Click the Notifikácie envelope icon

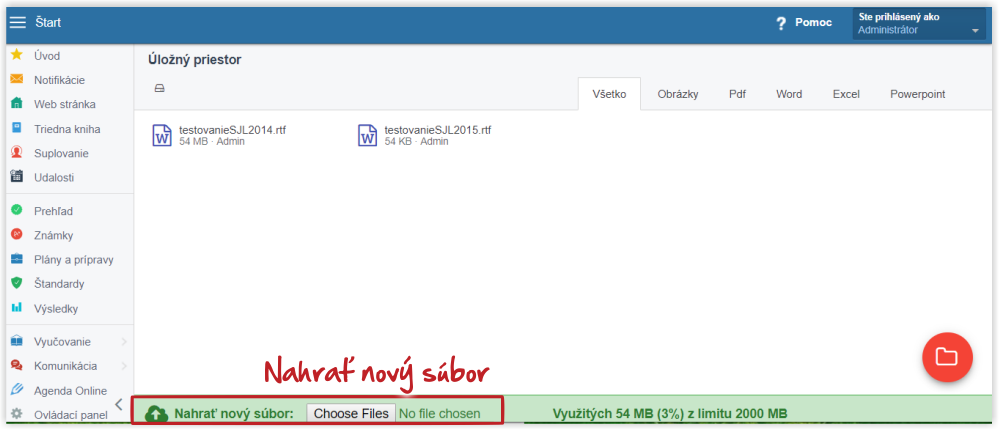pyautogui.click(x=17, y=80)
